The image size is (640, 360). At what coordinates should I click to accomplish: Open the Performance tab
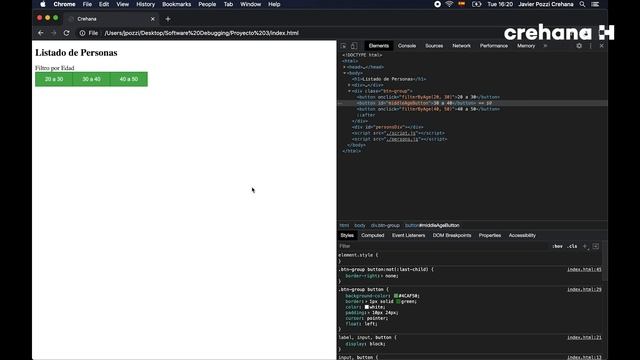pos(494,46)
